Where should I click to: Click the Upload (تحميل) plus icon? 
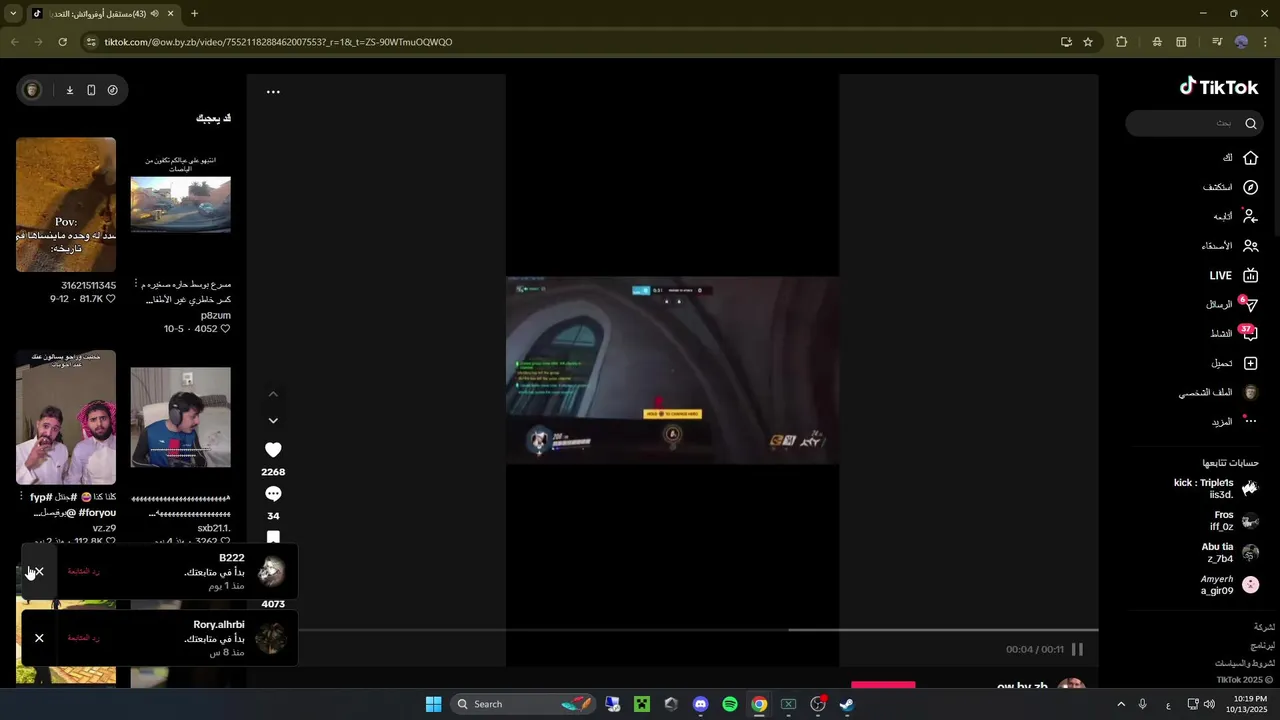[x=1250, y=363]
